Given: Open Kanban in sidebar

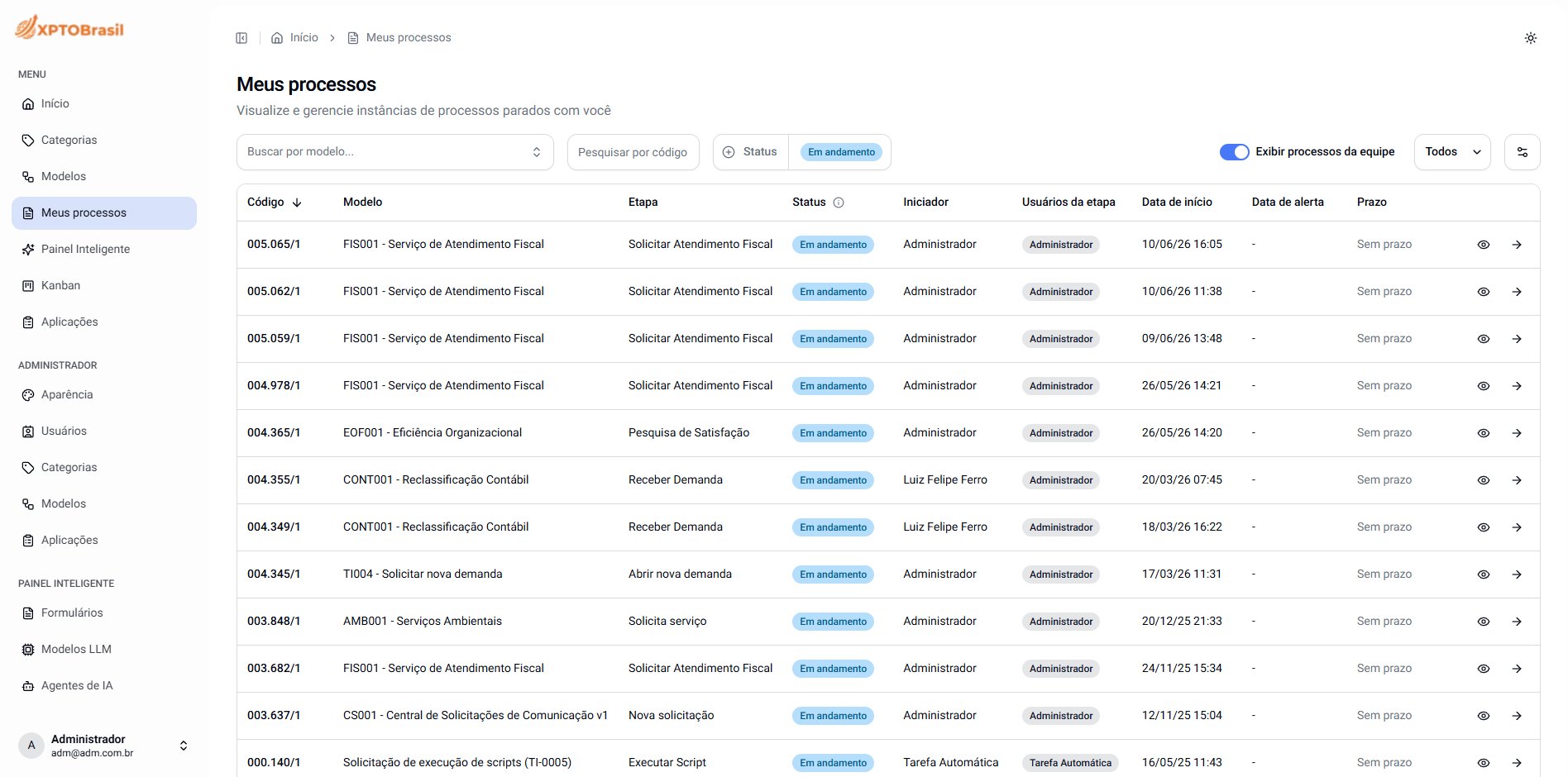Looking at the screenshot, I should point(104,286).
